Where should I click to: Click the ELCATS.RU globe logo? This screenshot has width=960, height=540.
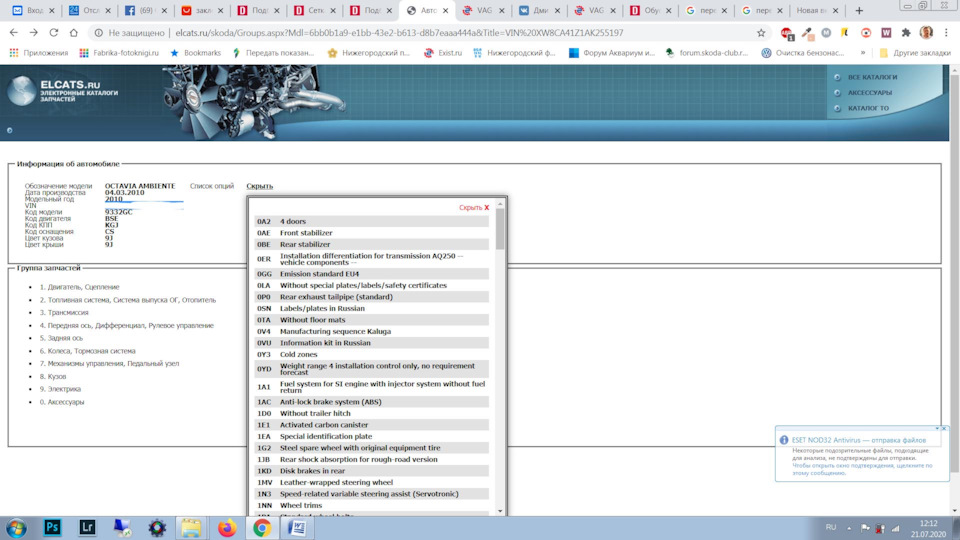point(21,90)
